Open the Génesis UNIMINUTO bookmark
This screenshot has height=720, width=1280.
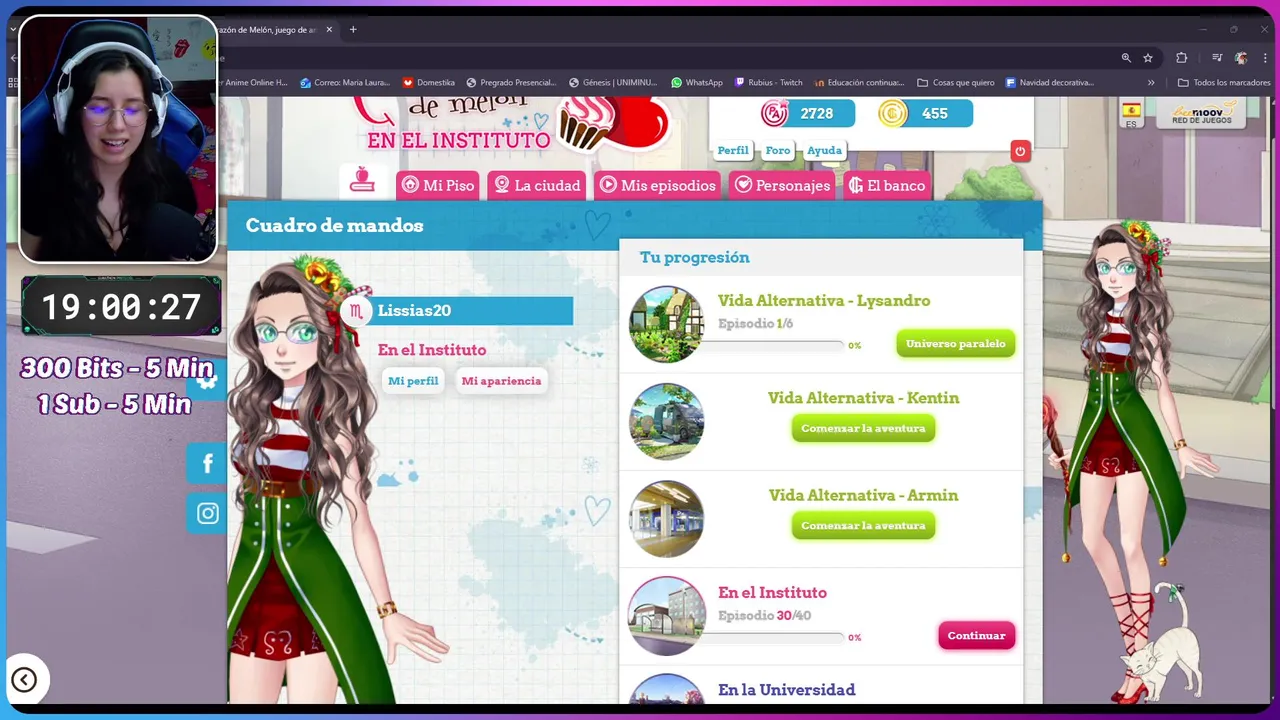point(614,83)
